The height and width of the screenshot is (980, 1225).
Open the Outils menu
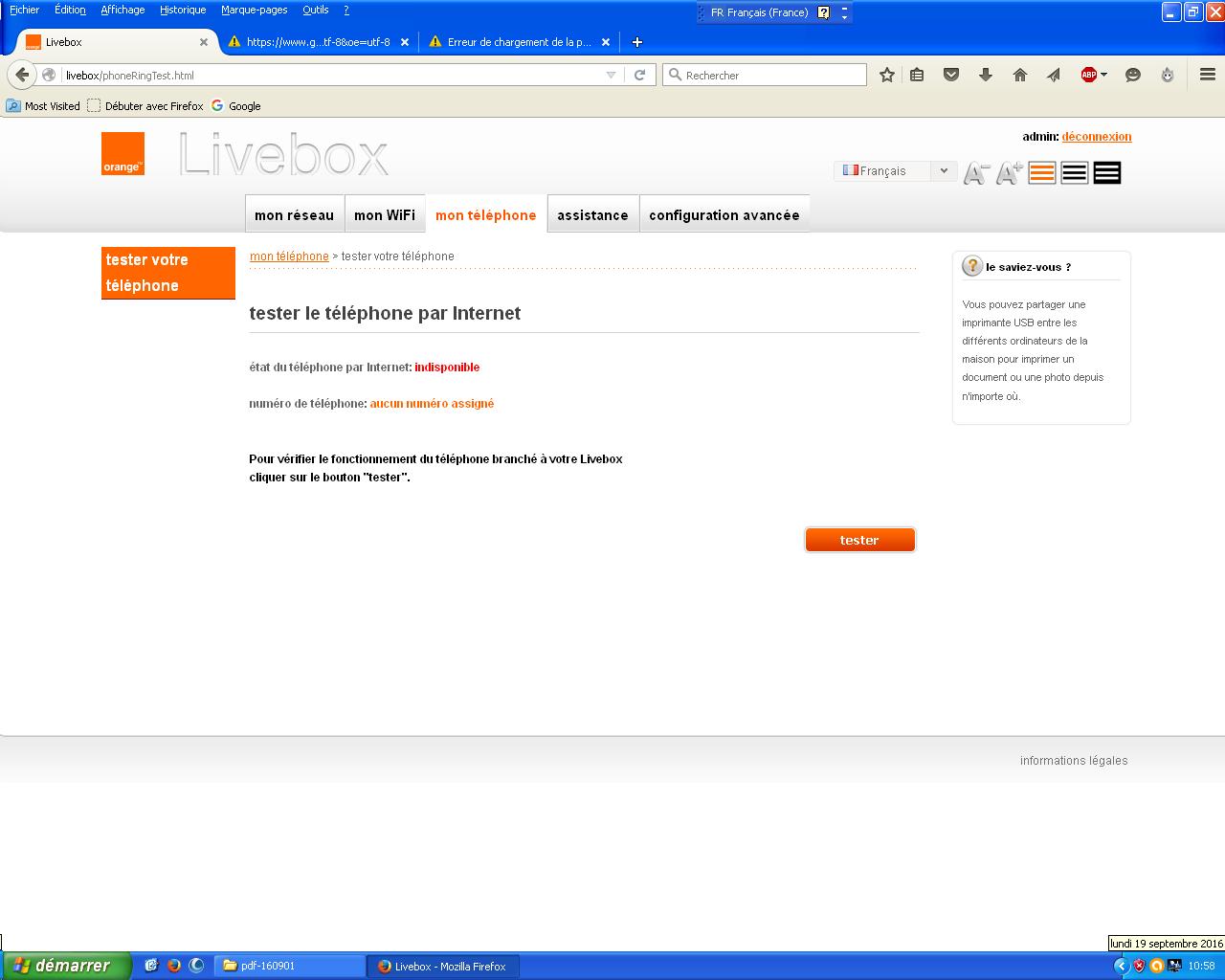(x=315, y=10)
